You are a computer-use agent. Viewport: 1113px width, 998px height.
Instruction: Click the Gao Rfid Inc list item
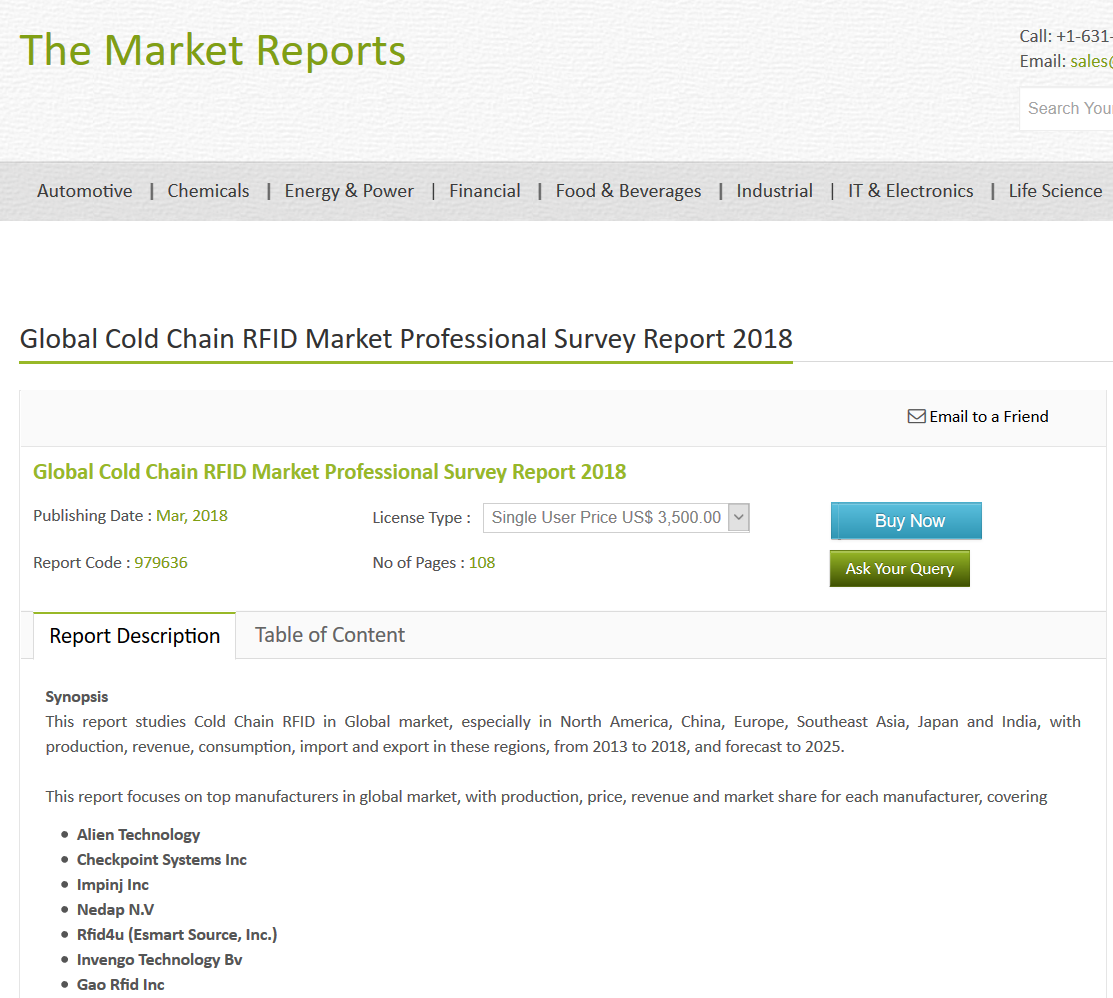click(x=121, y=985)
